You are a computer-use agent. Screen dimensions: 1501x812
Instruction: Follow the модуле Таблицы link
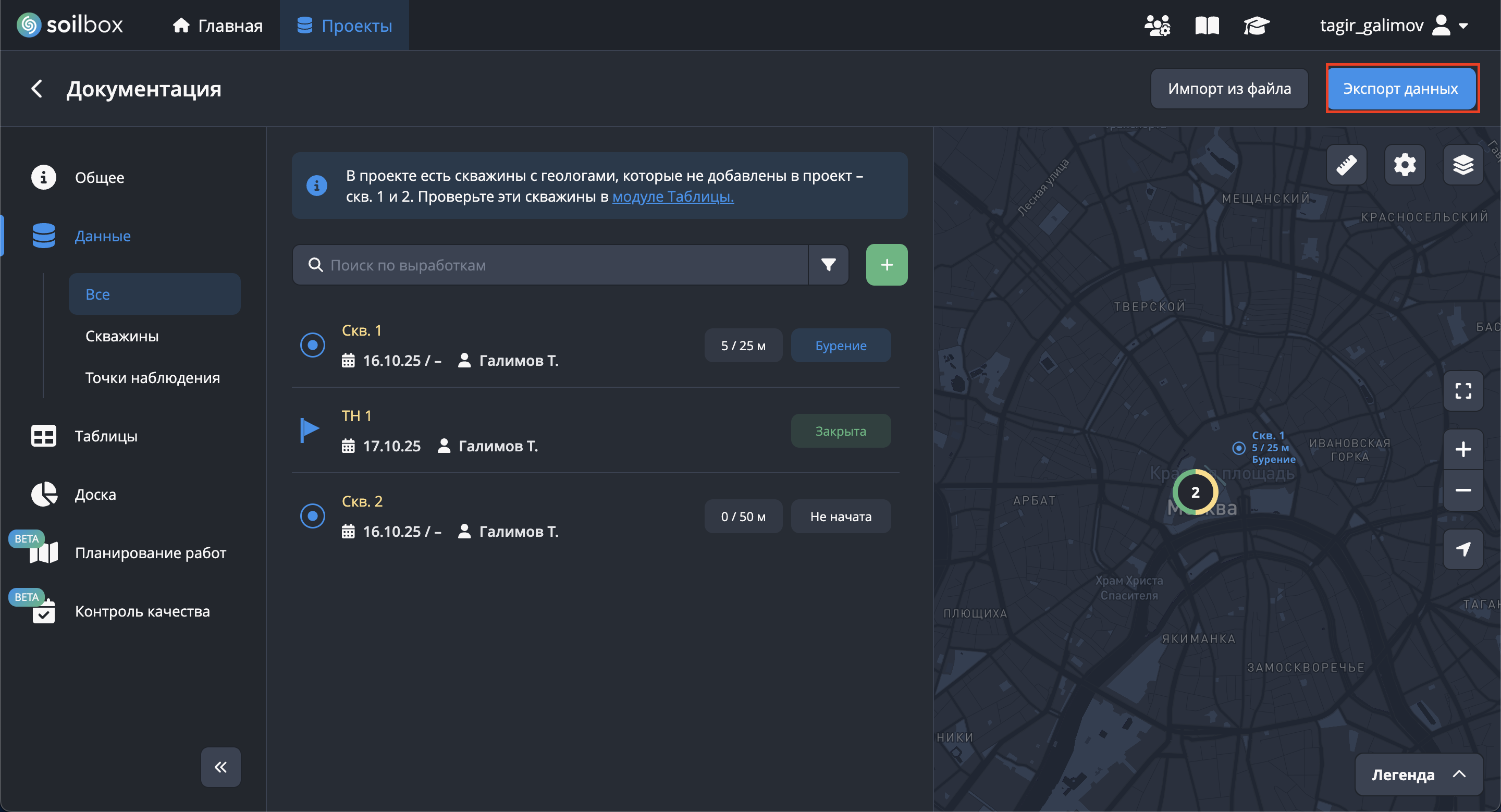point(672,197)
